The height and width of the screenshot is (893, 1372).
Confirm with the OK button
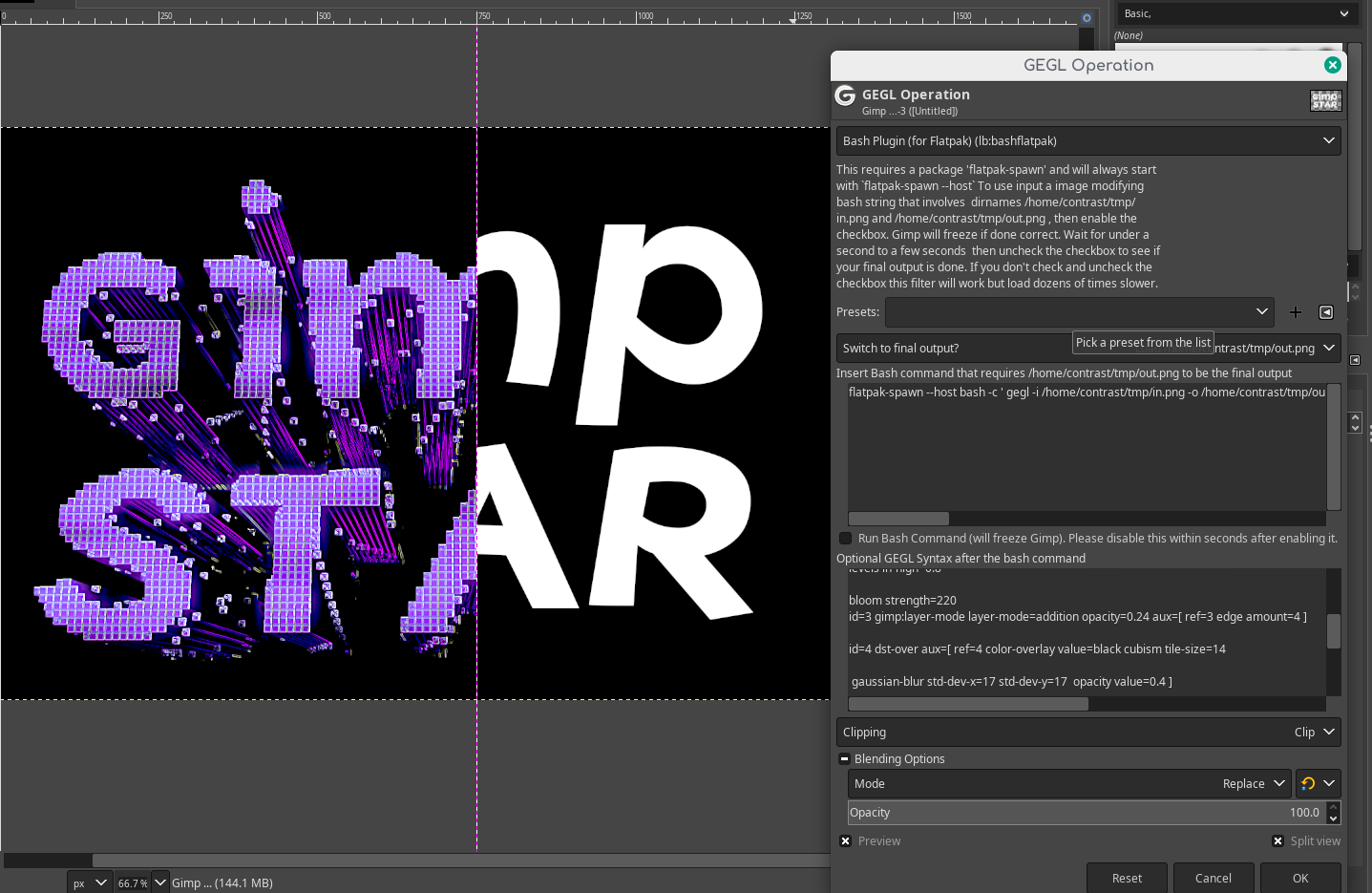coord(1300,878)
